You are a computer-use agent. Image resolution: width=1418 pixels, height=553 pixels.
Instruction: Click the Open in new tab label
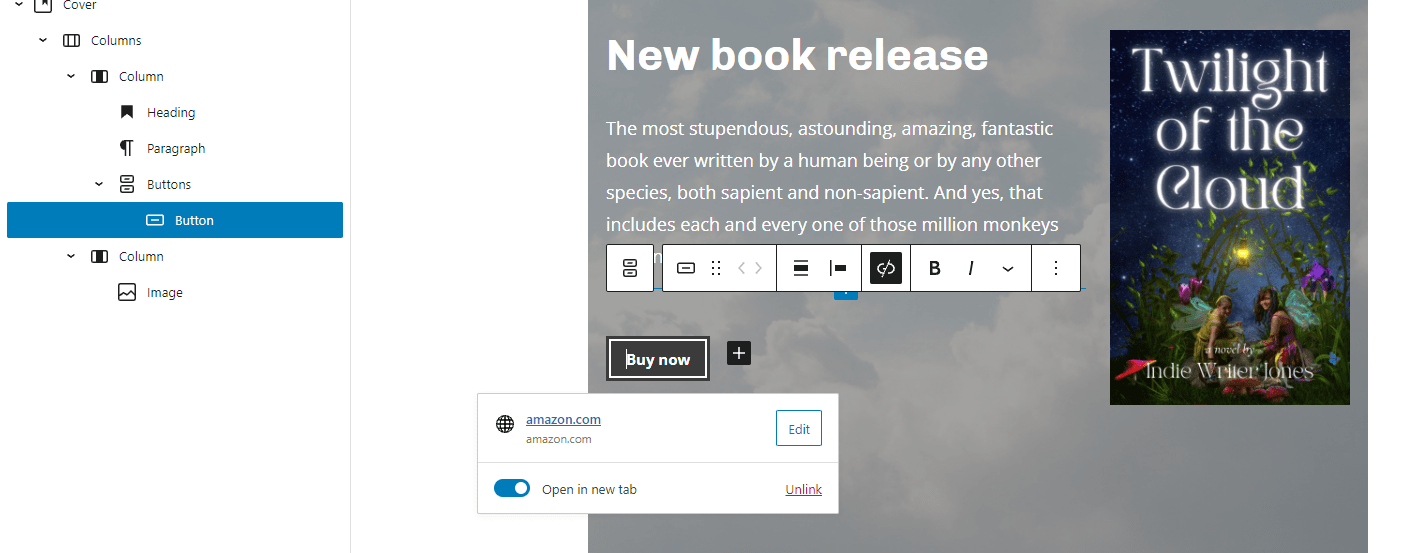click(589, 489)
